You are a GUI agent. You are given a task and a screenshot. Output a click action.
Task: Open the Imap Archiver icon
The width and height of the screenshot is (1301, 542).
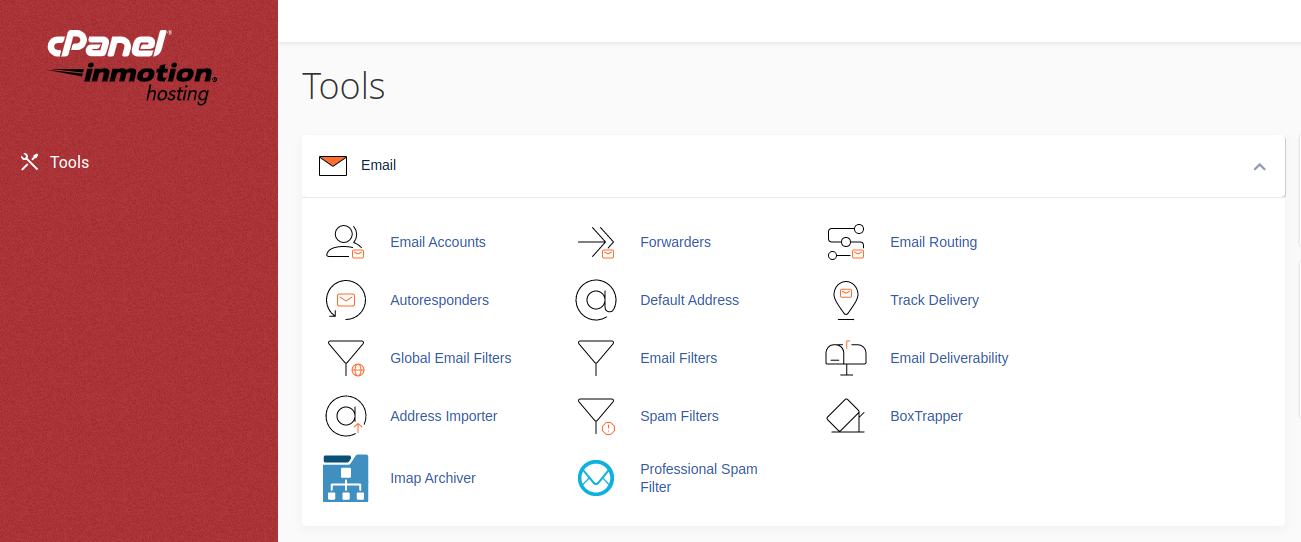point(346,478)
